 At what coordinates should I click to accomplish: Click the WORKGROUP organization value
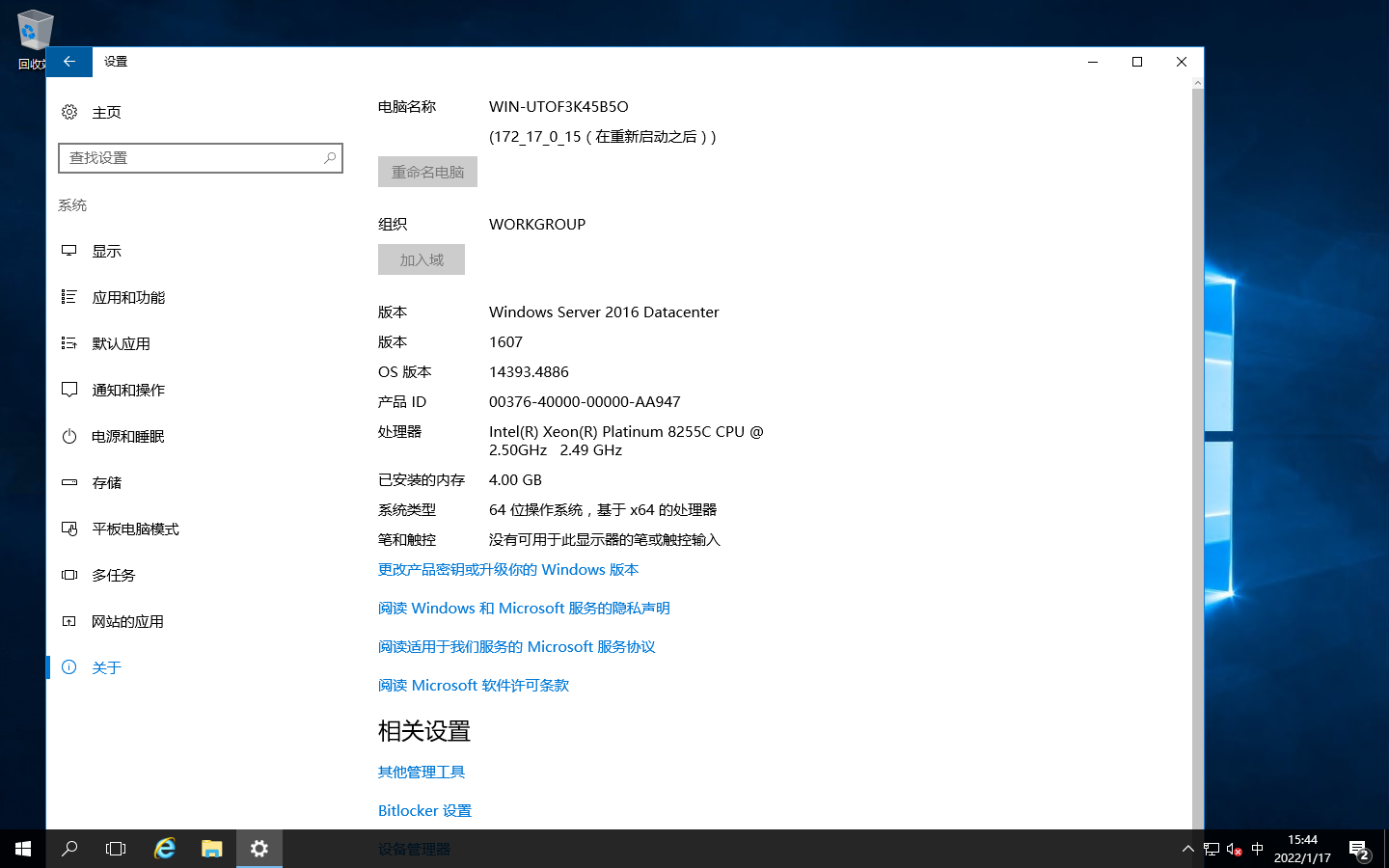537,225
